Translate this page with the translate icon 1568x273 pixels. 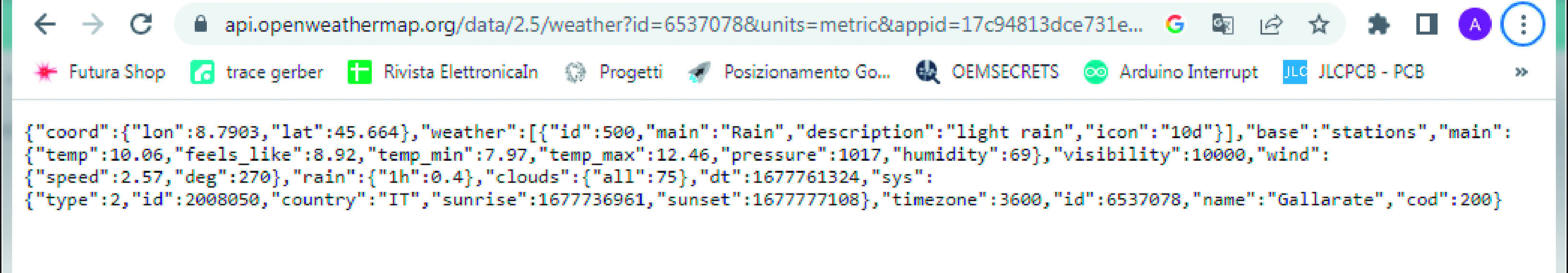pyautogui.click(x=1223, y=24)
